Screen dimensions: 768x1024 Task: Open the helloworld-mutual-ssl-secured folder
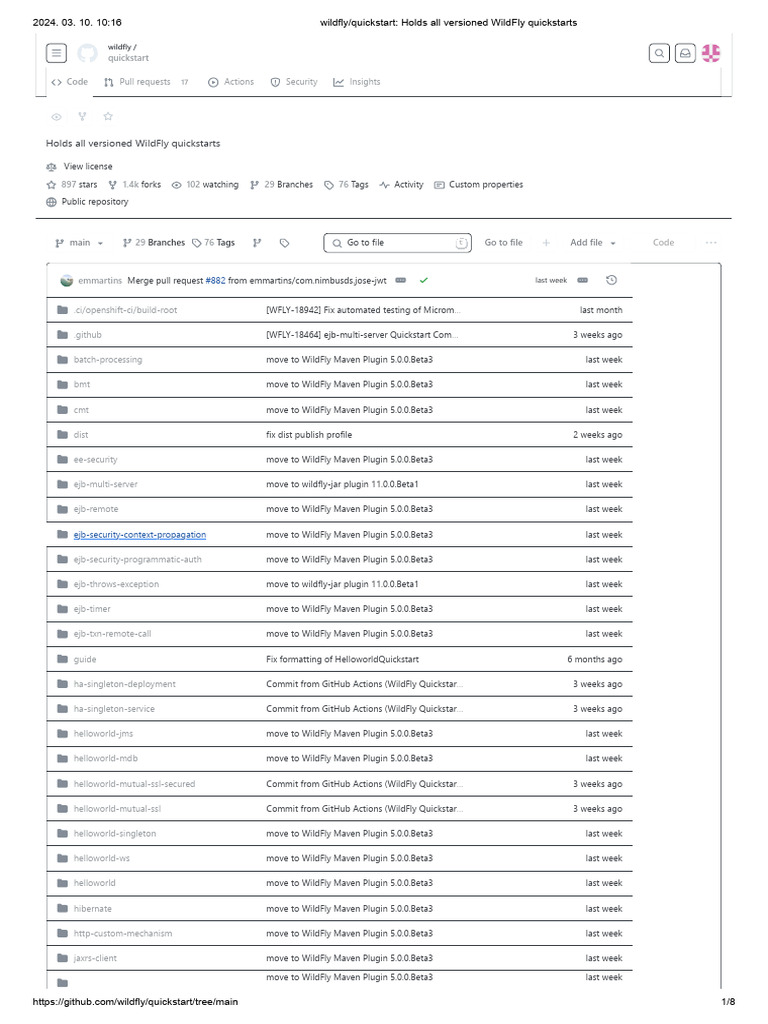[135, 784]
